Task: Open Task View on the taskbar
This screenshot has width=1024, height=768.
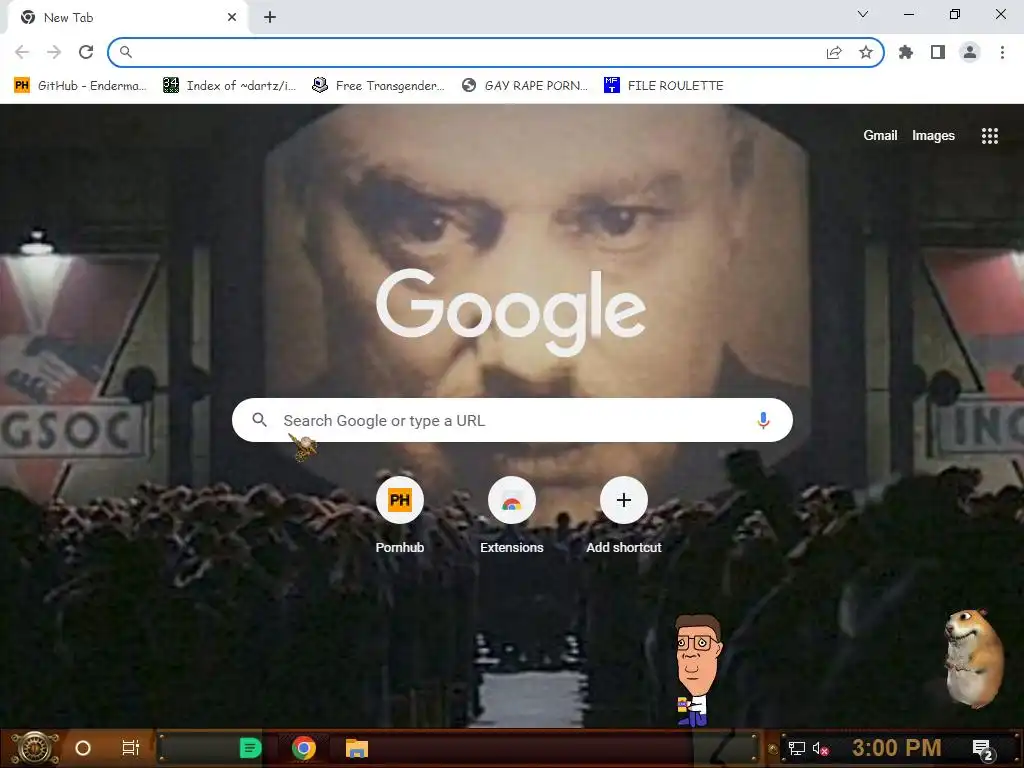Action: pos(131,748)
